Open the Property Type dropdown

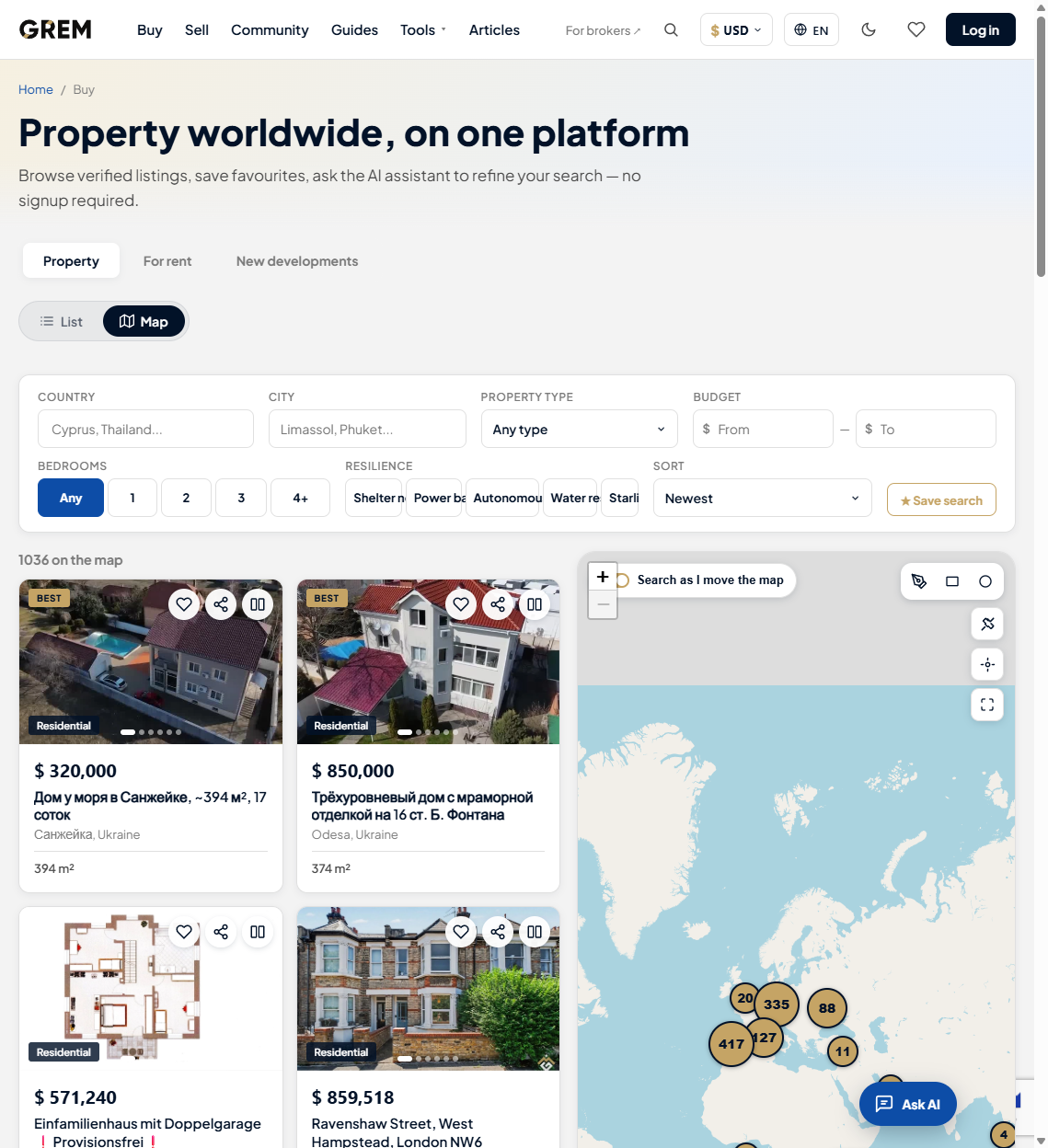580,429
